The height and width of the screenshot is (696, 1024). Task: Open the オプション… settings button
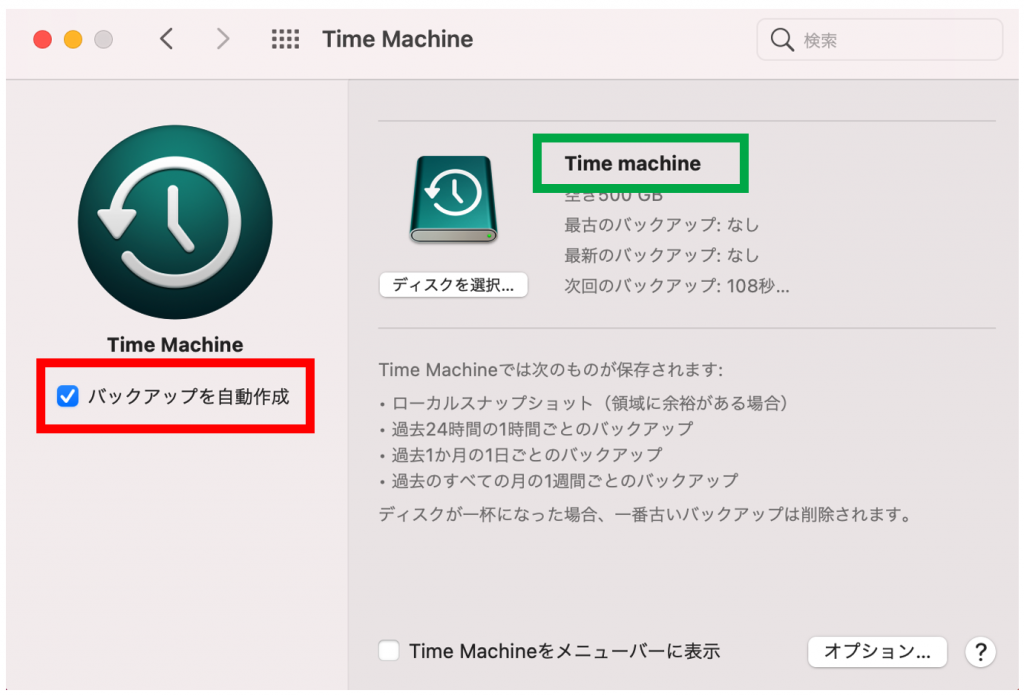coord(877,651)
